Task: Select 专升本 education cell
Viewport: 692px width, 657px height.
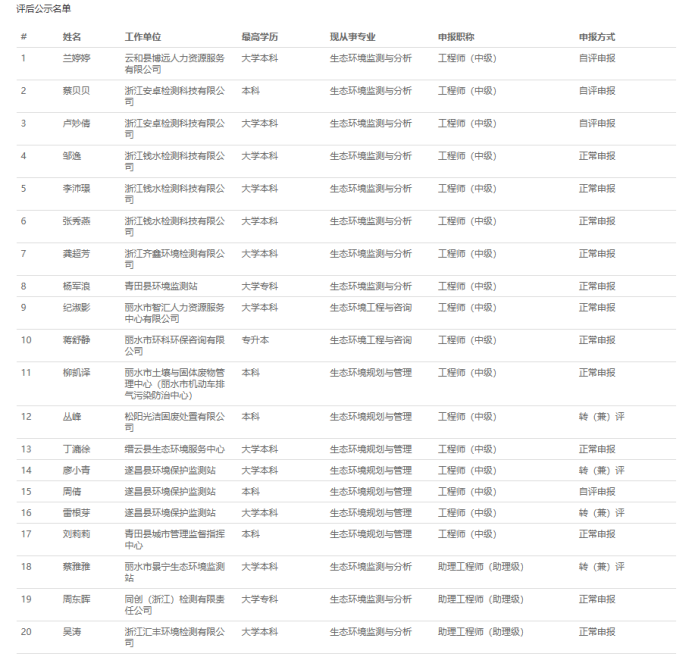Action: pos(255,340)
